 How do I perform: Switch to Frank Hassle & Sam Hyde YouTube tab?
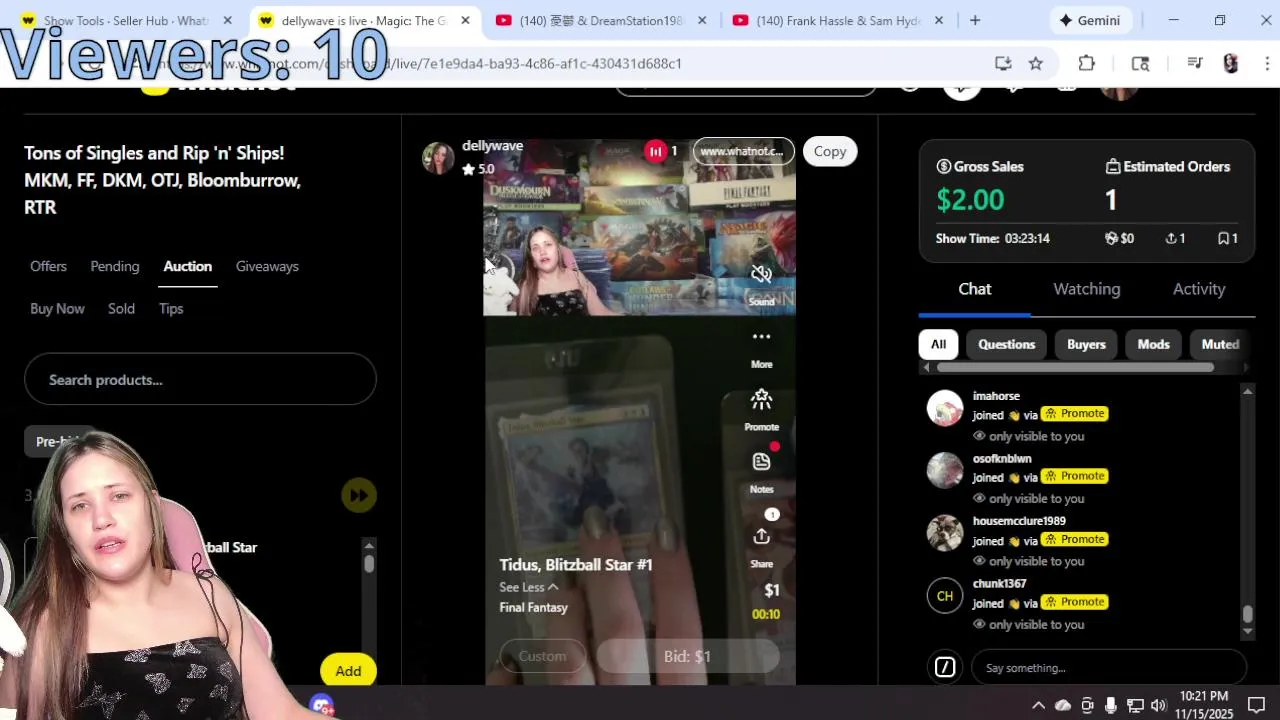(x=838, y=20)
